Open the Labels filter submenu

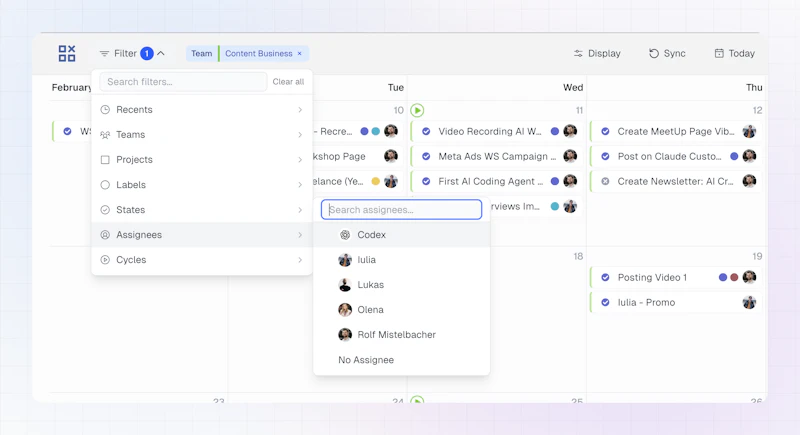[202, 185]
